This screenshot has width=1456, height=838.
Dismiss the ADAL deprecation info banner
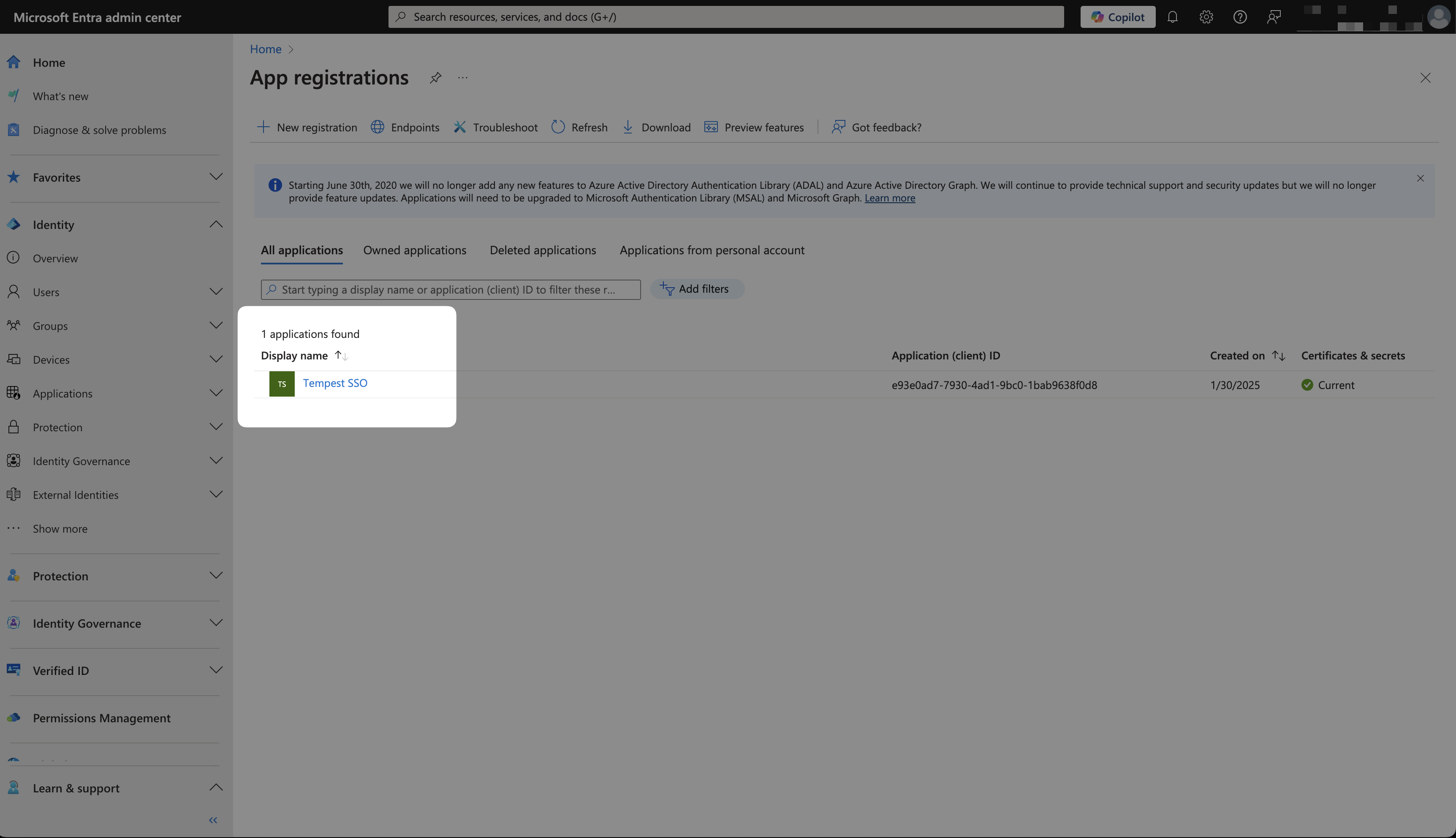[1420, 178]
